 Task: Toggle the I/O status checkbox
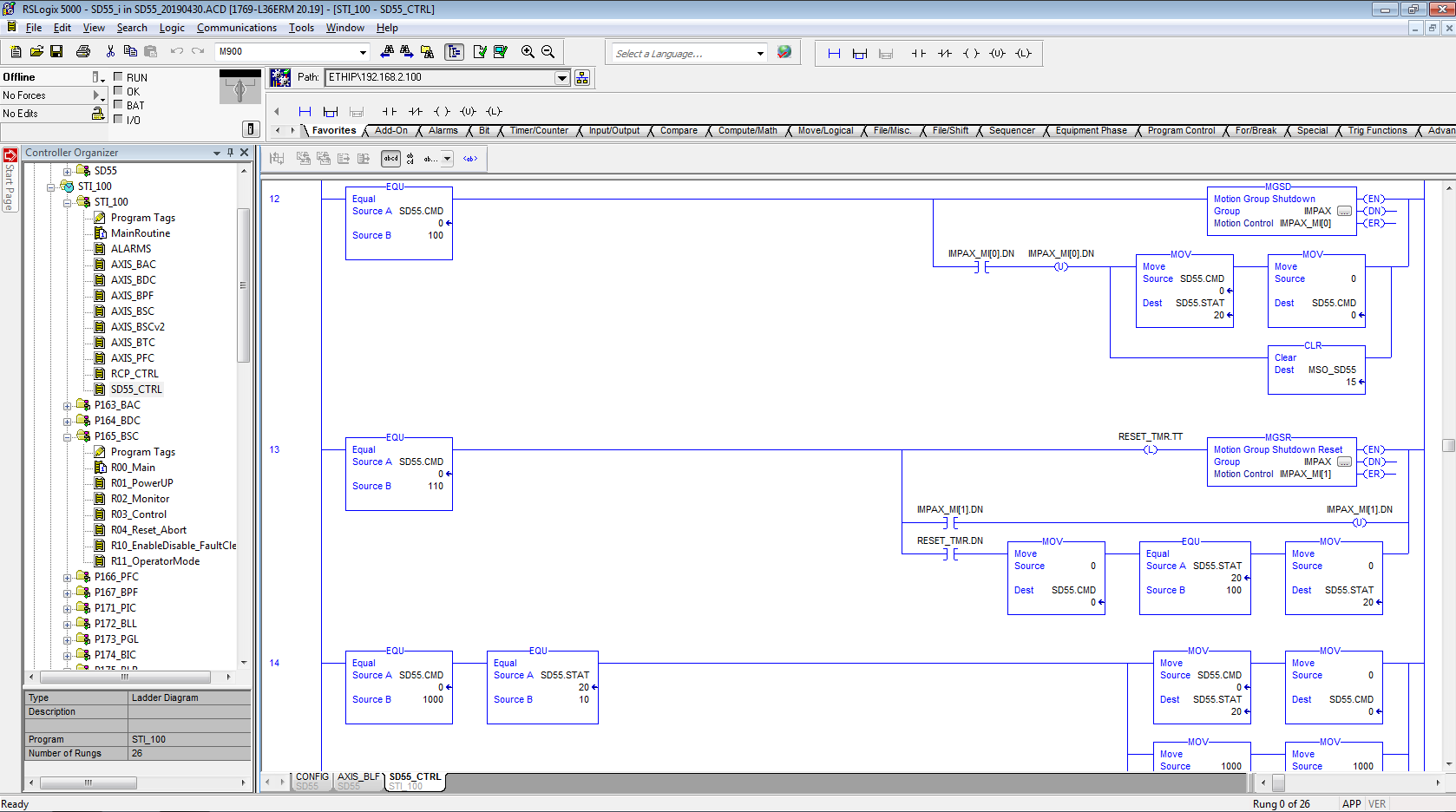point(118,119)
